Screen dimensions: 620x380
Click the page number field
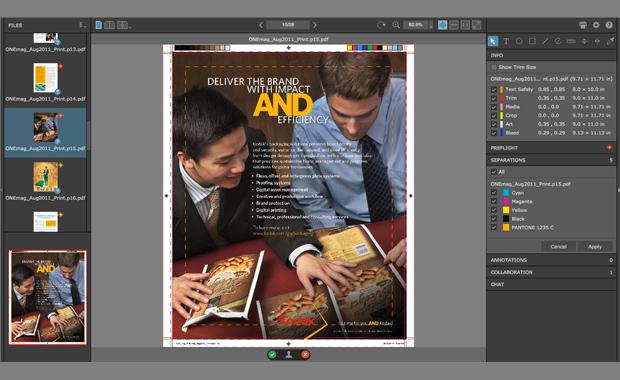coord(288,25)
